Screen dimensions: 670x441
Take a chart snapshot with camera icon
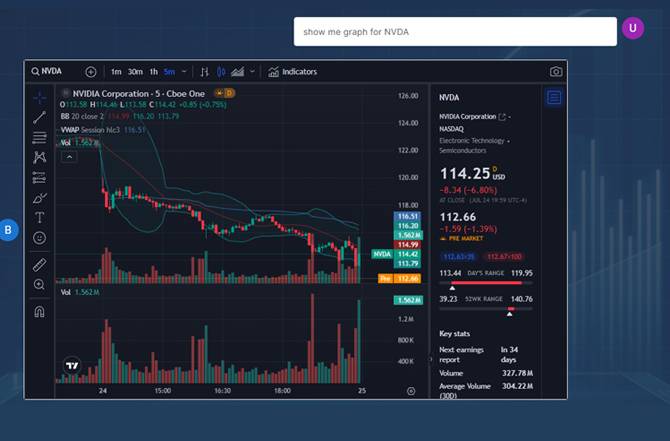556,71
